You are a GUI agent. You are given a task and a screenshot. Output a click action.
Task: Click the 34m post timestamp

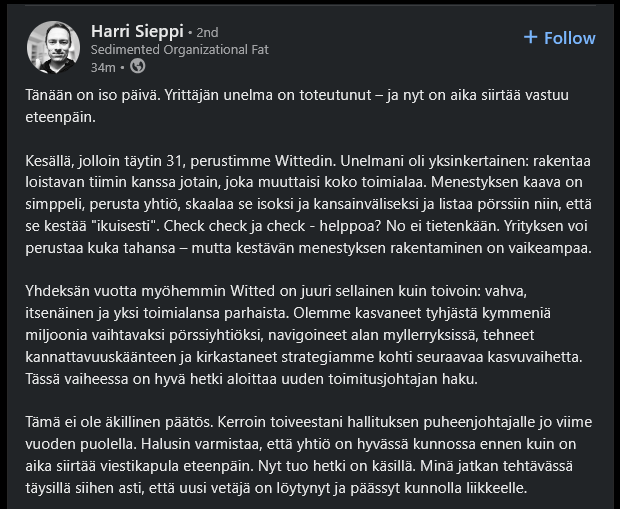tap(103, 68)
